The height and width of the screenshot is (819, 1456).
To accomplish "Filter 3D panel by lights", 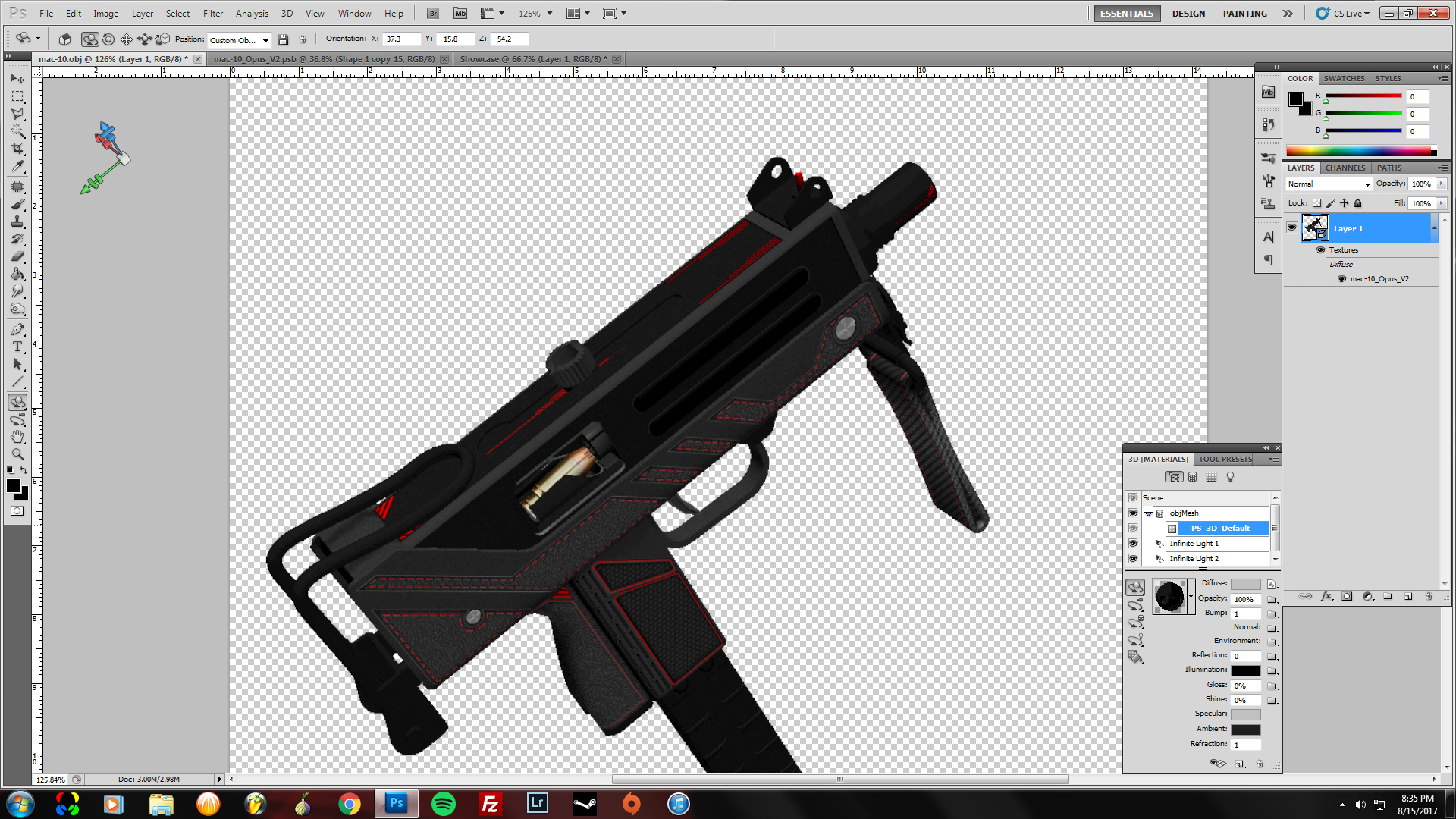I will 1230,477.
